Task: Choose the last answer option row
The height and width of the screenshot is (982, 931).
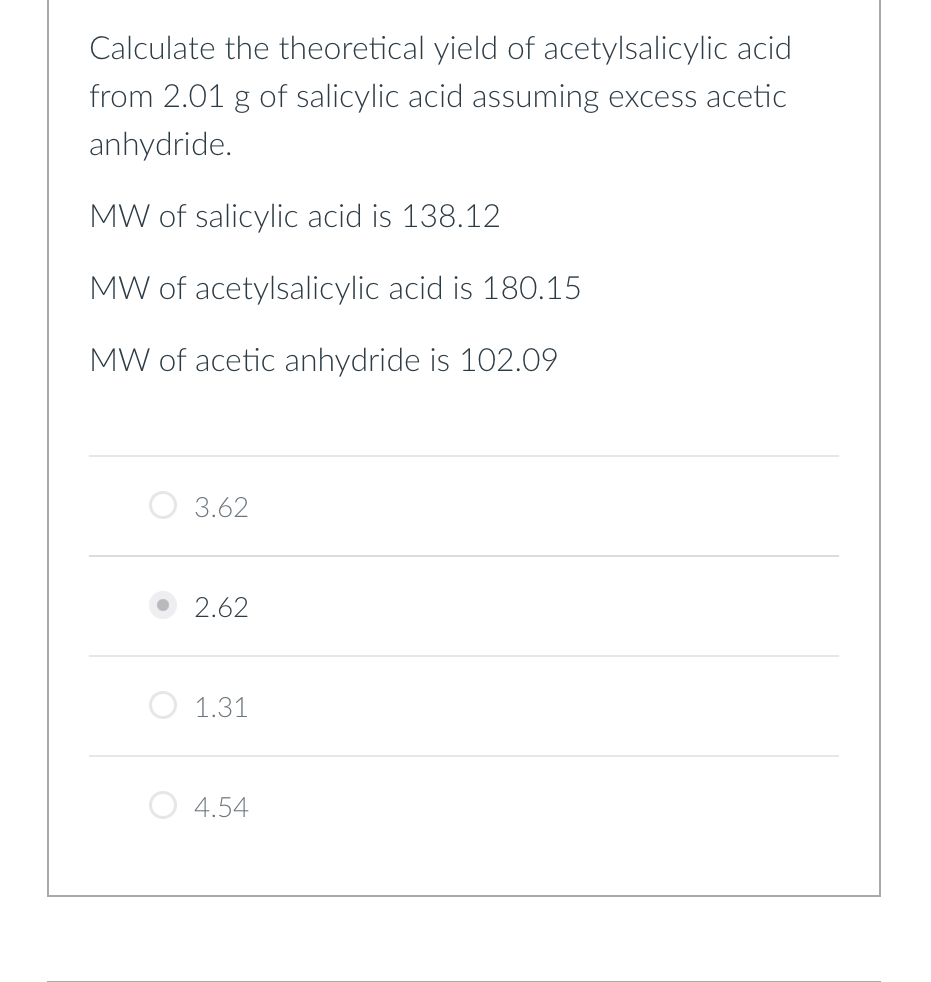Action: (x=463, y=806)
